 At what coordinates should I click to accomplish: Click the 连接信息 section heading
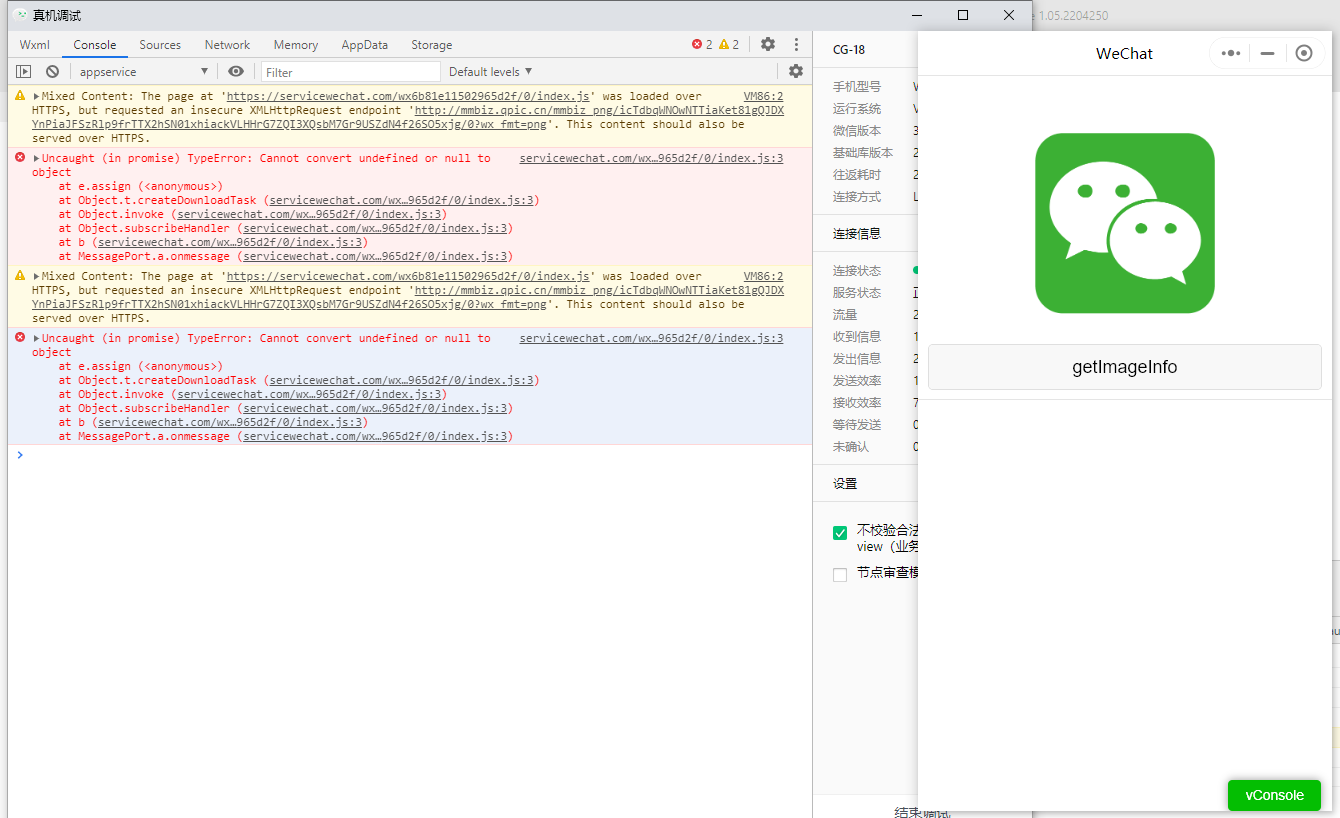[x=857, y=234]
